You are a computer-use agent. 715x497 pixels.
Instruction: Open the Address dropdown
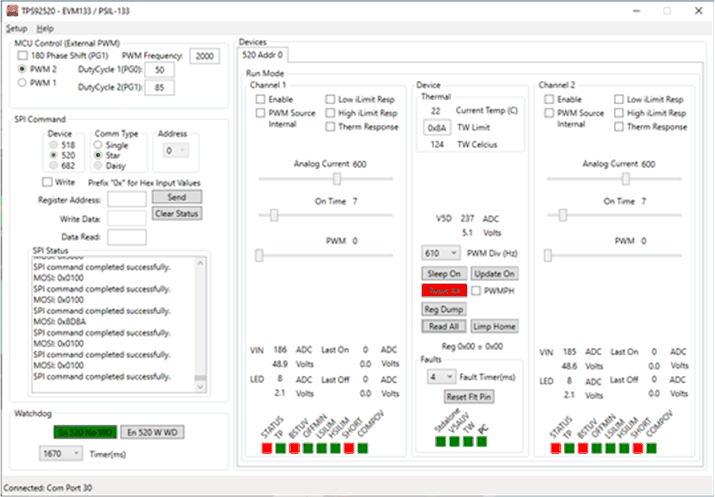pyautogui.click(x=176, y=150)
